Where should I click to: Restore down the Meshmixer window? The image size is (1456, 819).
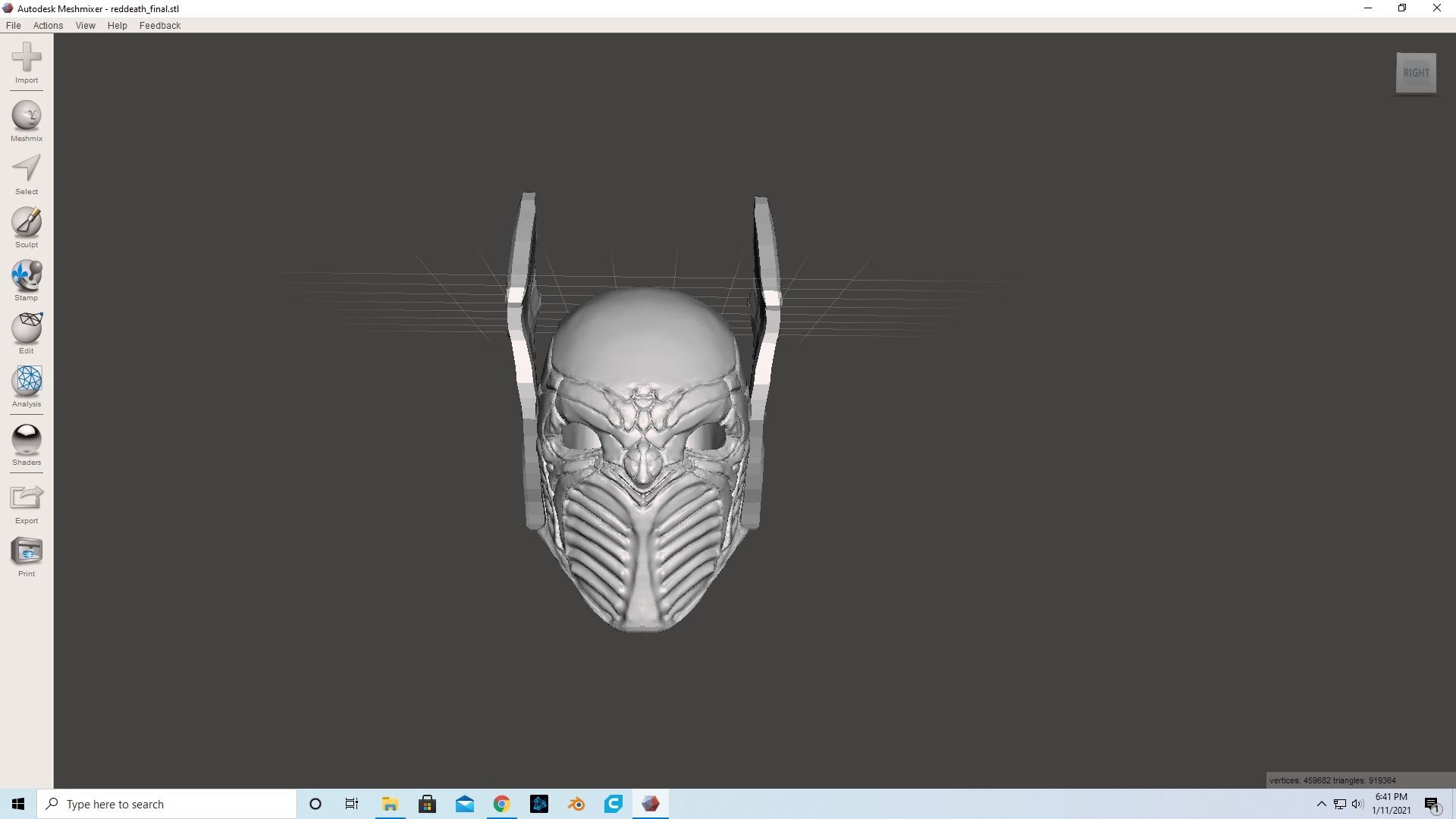1402,8
